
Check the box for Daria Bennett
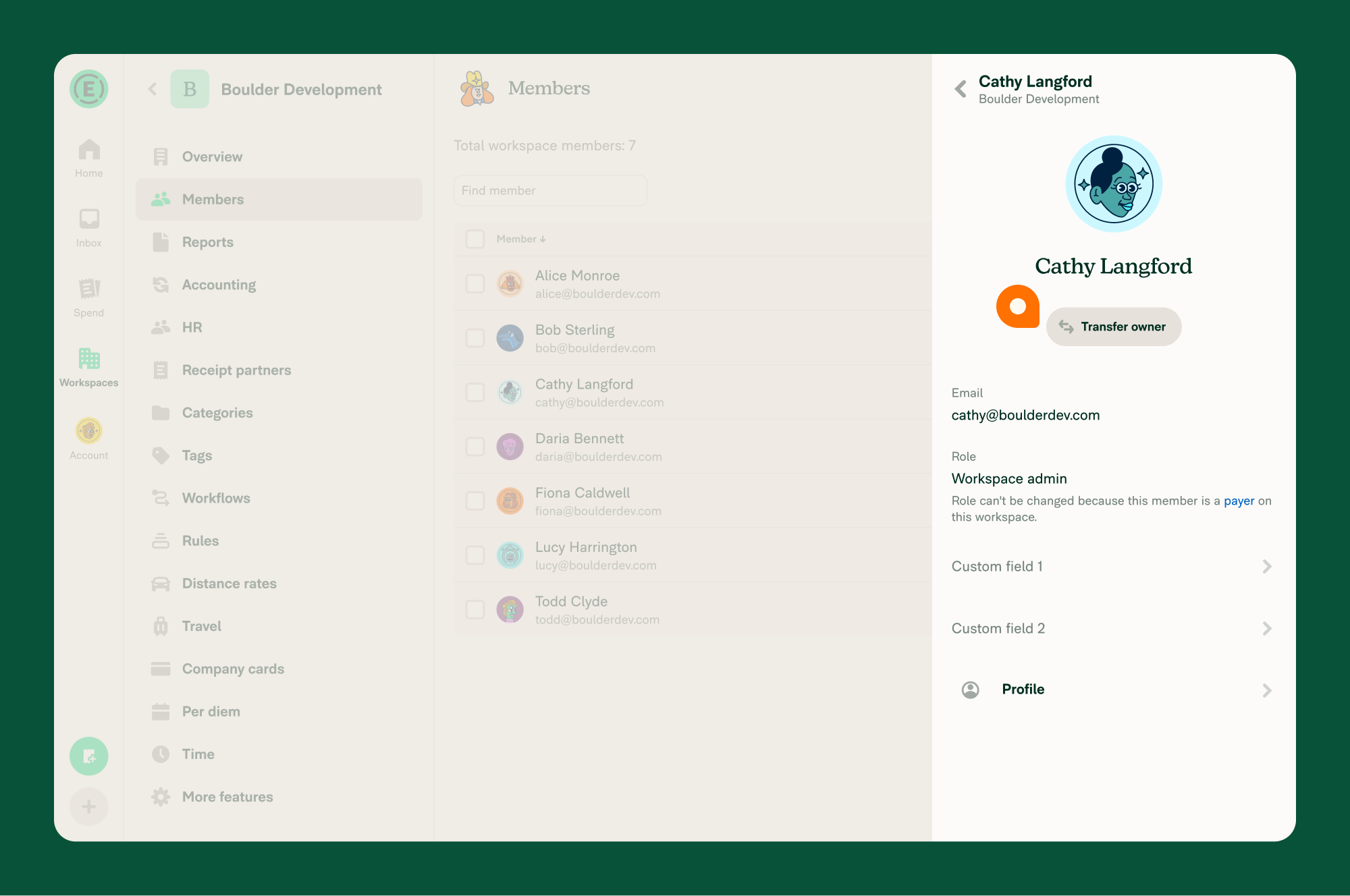475,447
